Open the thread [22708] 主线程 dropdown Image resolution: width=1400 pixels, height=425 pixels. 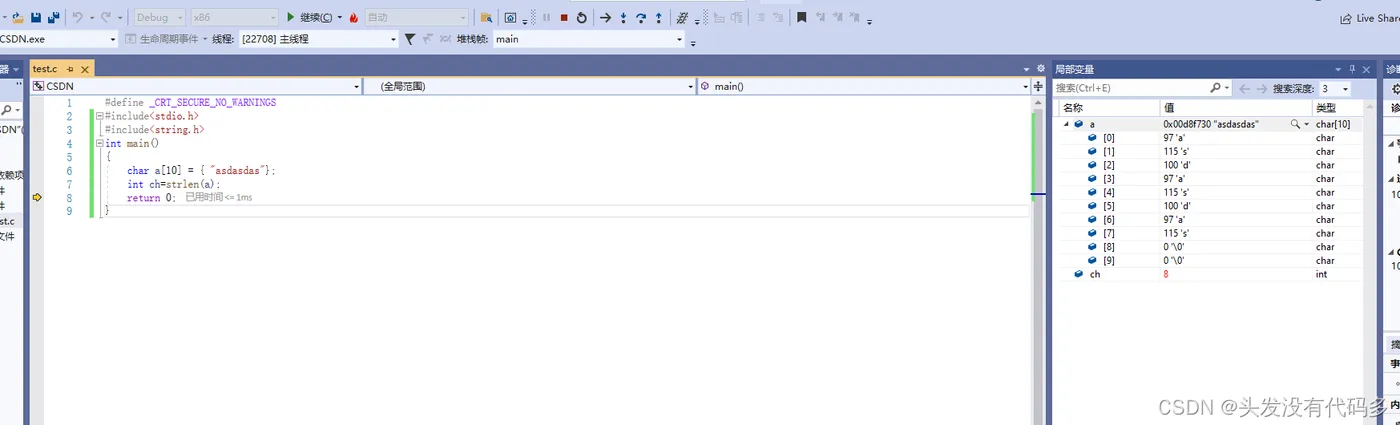click(319, 39)
